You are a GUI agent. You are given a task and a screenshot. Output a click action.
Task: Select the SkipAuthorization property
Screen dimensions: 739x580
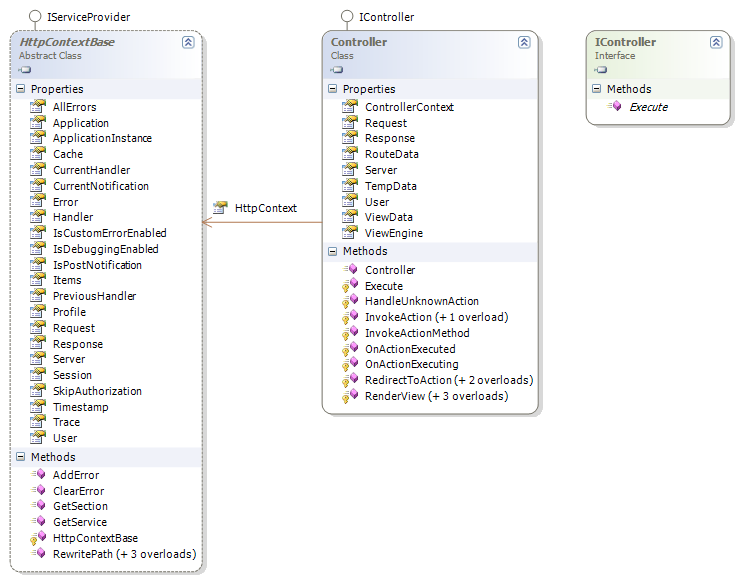tap(97, 391)
